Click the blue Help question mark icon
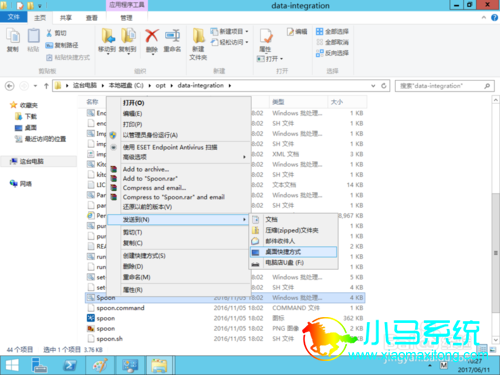500x375 pixels. (495, 18)
